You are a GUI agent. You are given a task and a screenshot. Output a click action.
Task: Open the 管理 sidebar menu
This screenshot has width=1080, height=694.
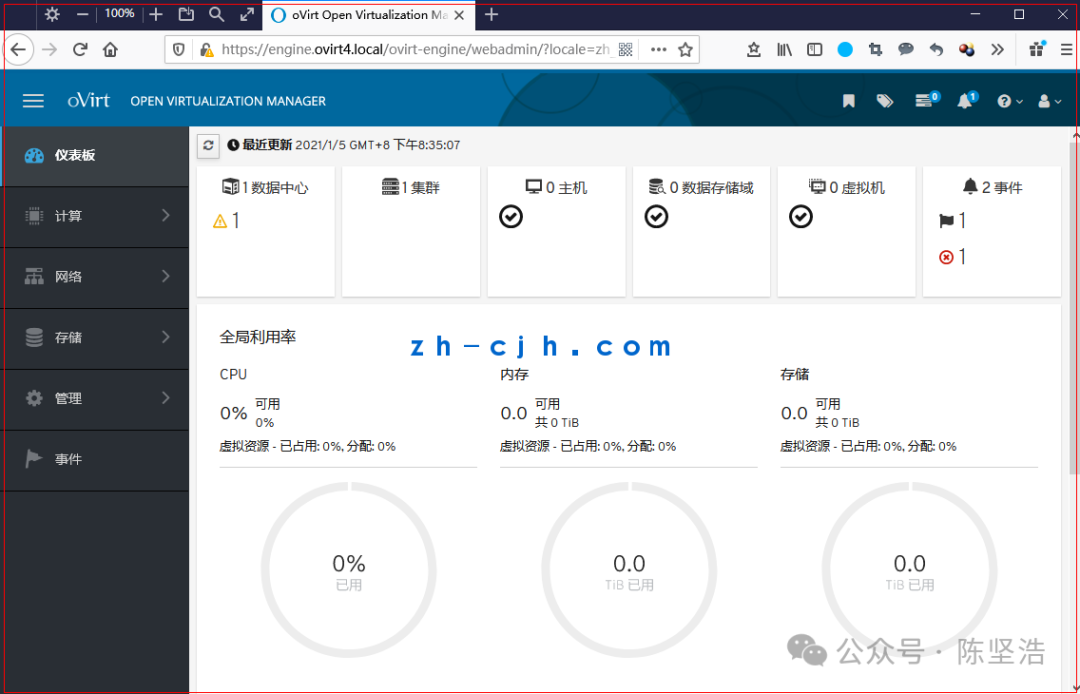pos(94,398)
